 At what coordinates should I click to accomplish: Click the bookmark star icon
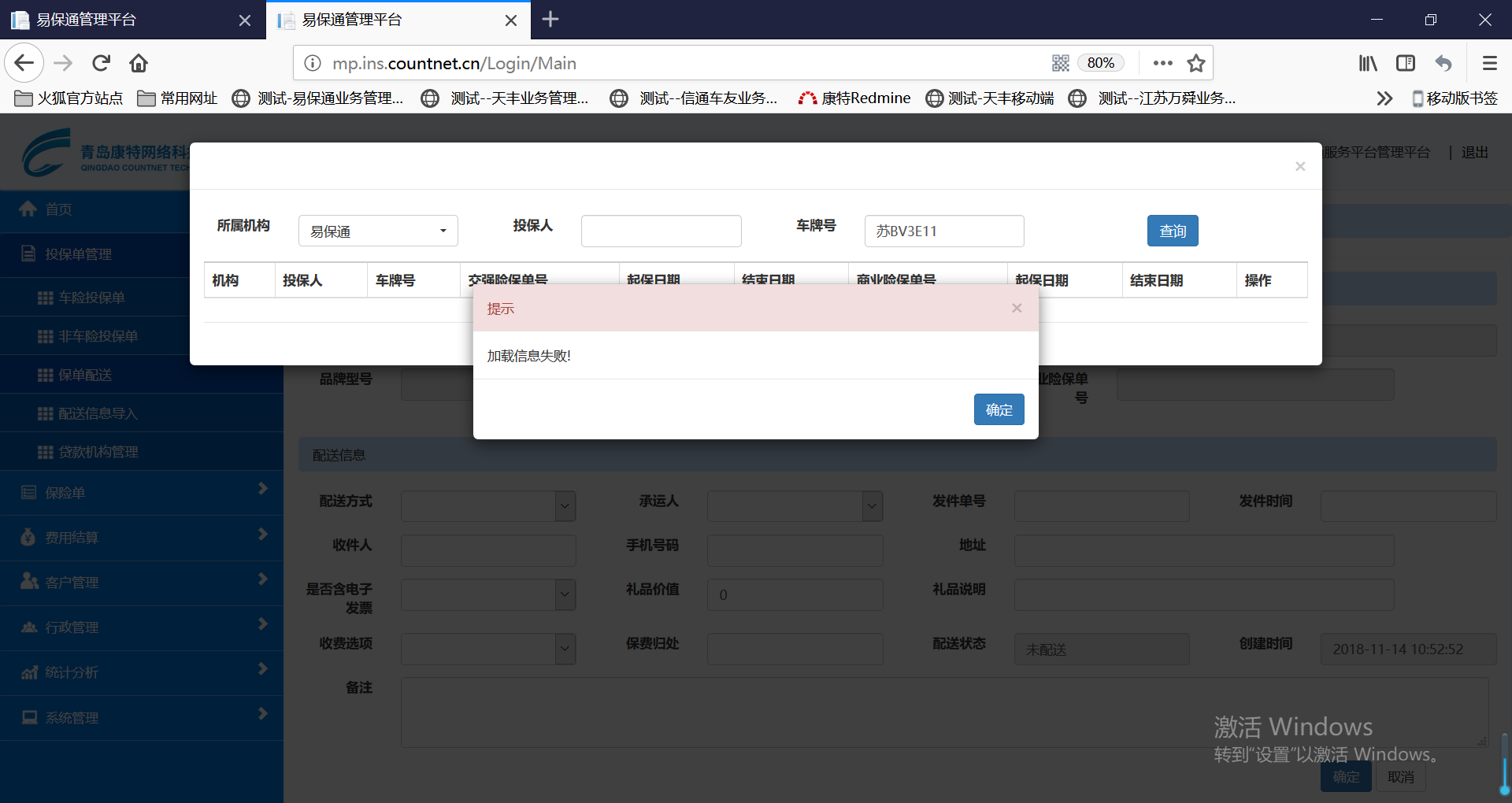pyautogui.click(x=1196, y=63)
